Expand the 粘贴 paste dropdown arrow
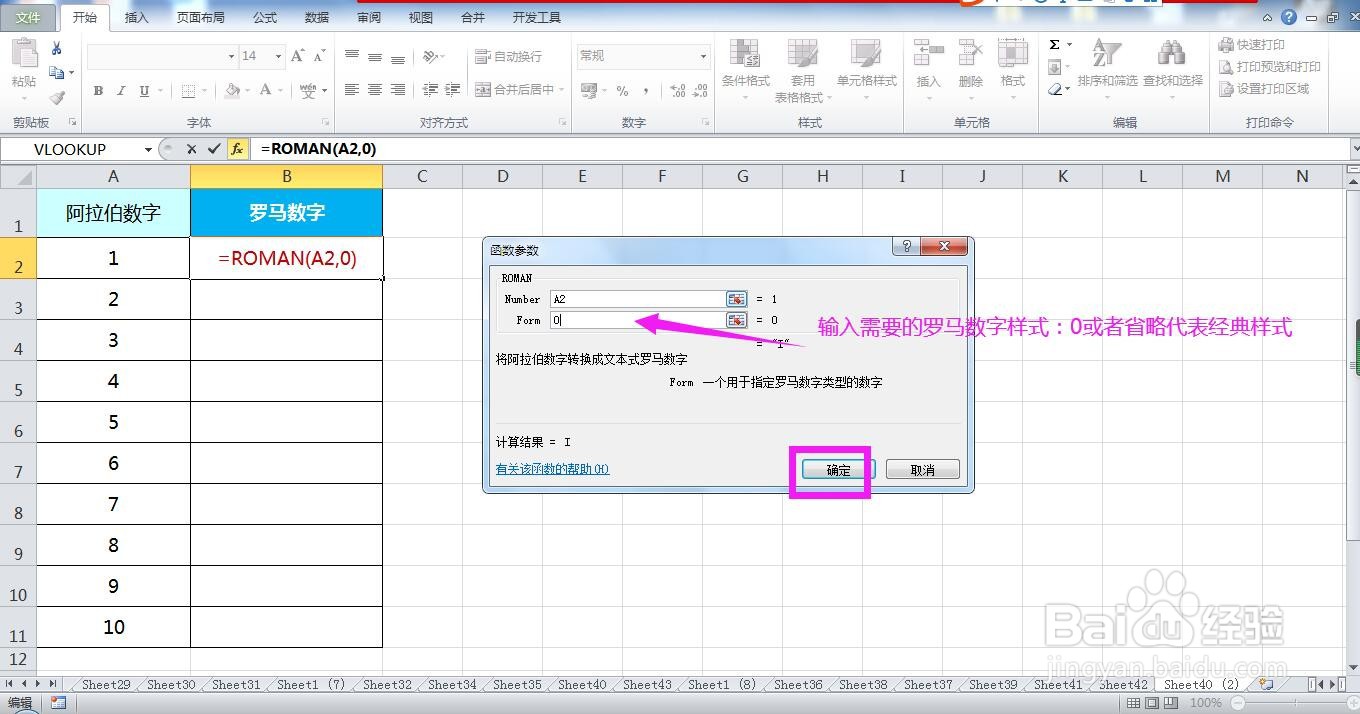Screen dimensions: 1360x714 [x=24, y=98]
